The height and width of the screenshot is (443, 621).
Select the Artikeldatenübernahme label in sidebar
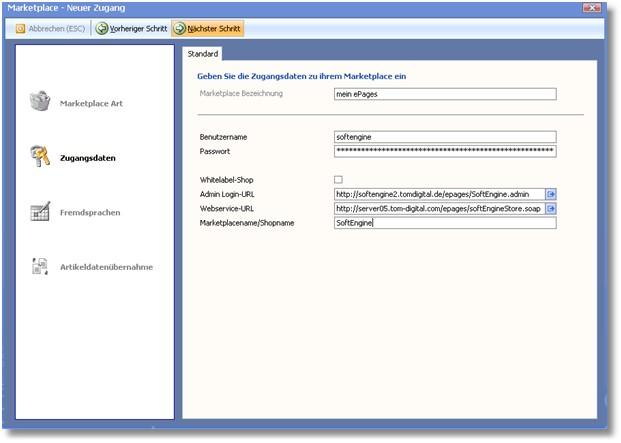pos(106,267)
